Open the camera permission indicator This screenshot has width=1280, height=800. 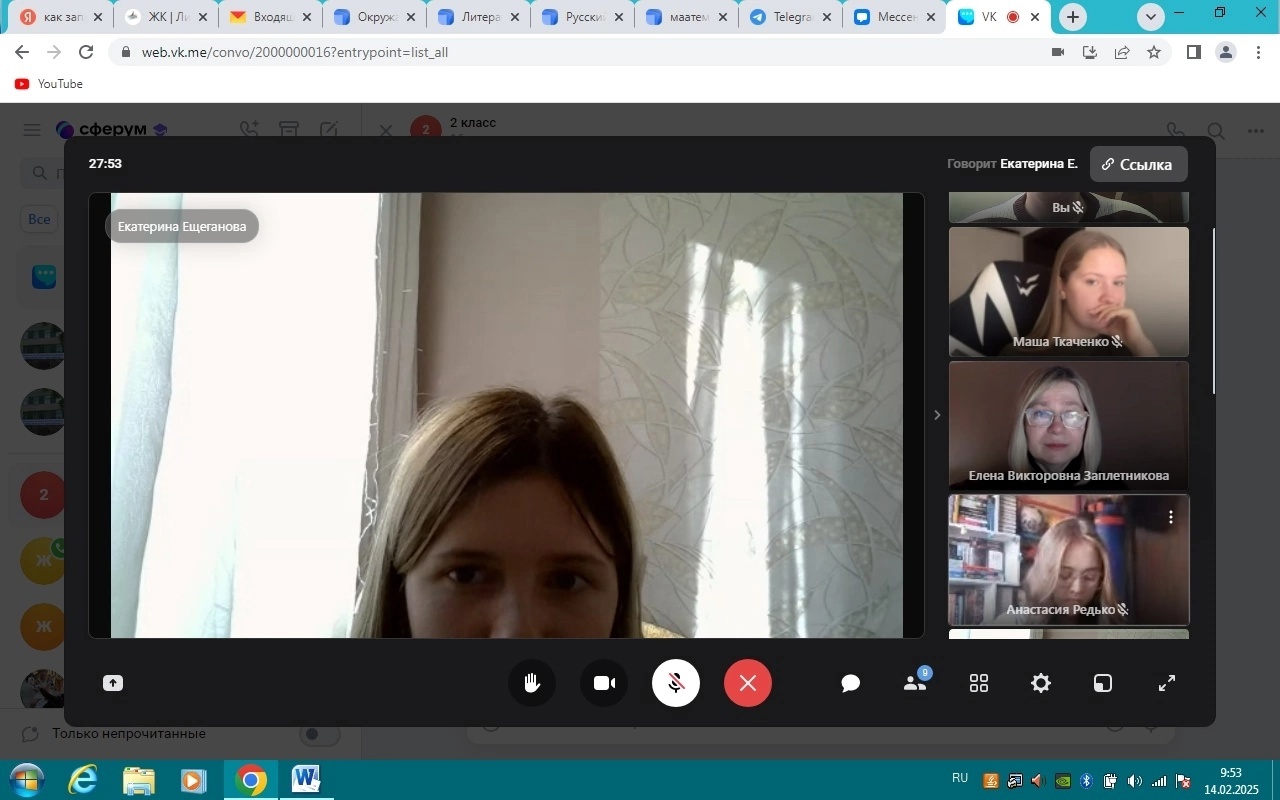(1058, 52)
